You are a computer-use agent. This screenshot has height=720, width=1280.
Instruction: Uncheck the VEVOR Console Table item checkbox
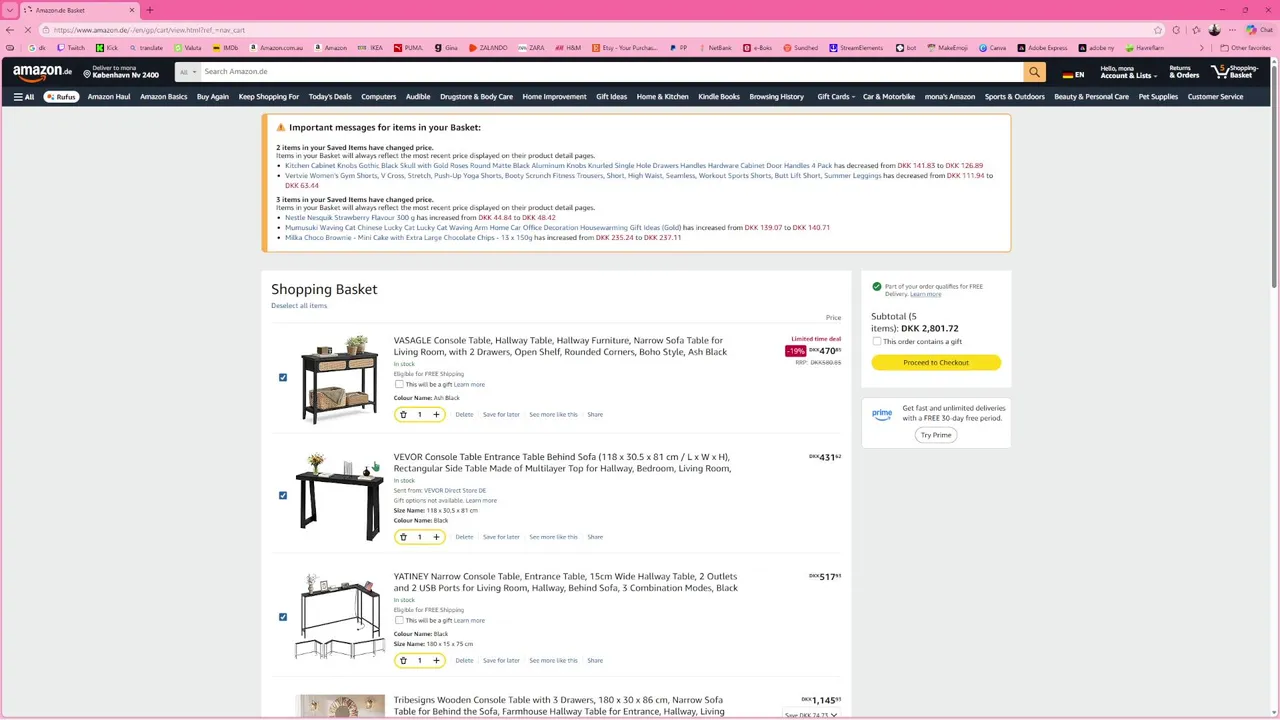[x=283, y=496]
